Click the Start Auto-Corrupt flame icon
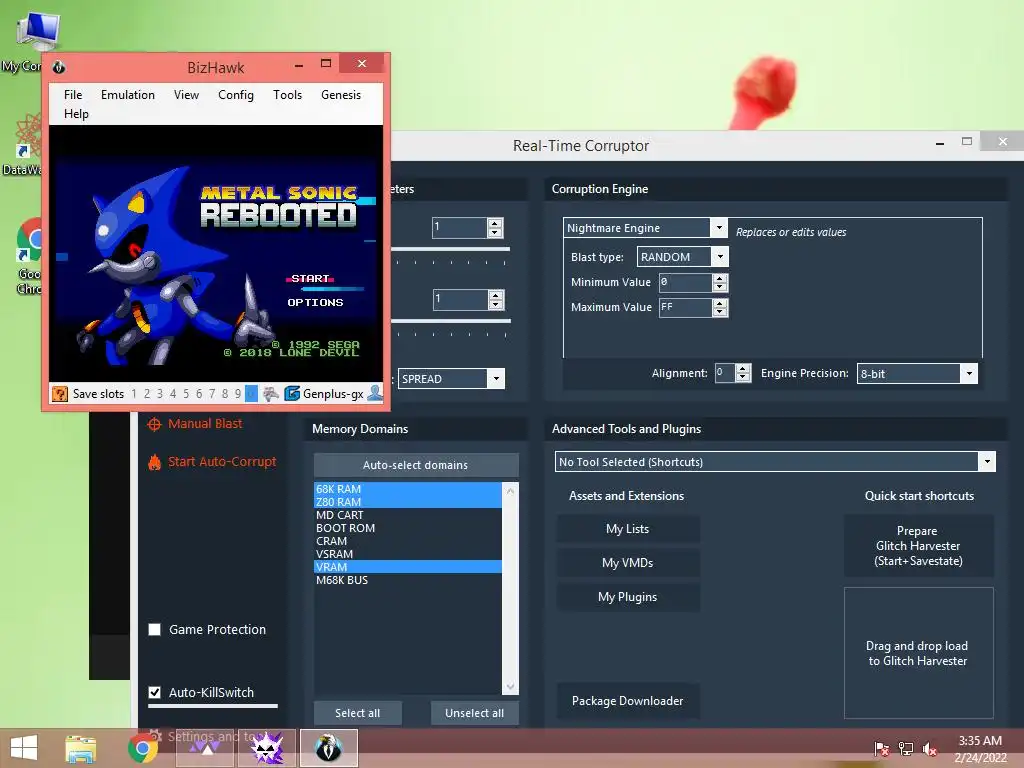 coord(154,462)
